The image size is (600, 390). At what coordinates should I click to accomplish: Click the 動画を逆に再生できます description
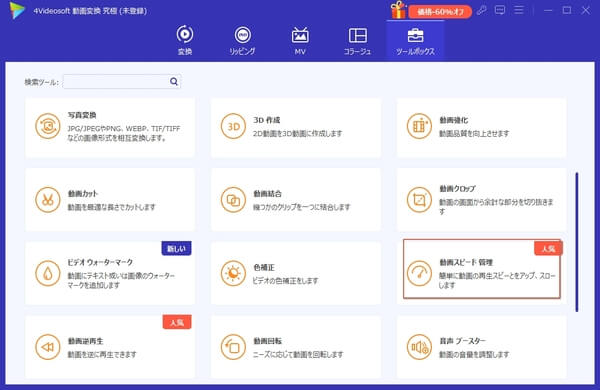pos(102,354)
